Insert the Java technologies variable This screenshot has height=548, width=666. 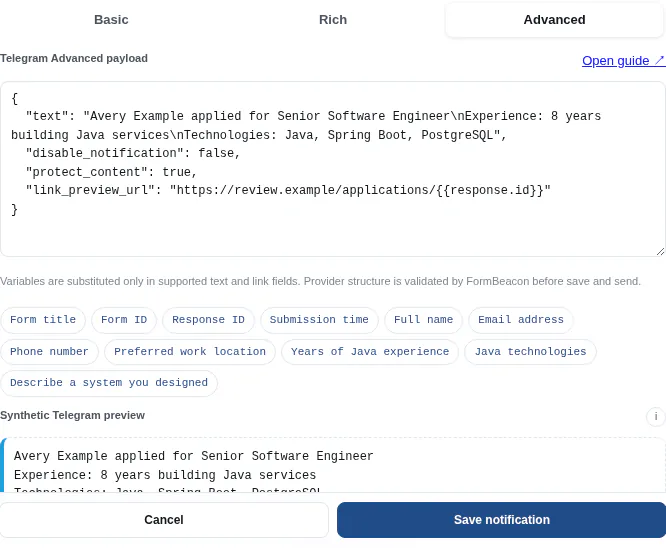tap(530, 352)
